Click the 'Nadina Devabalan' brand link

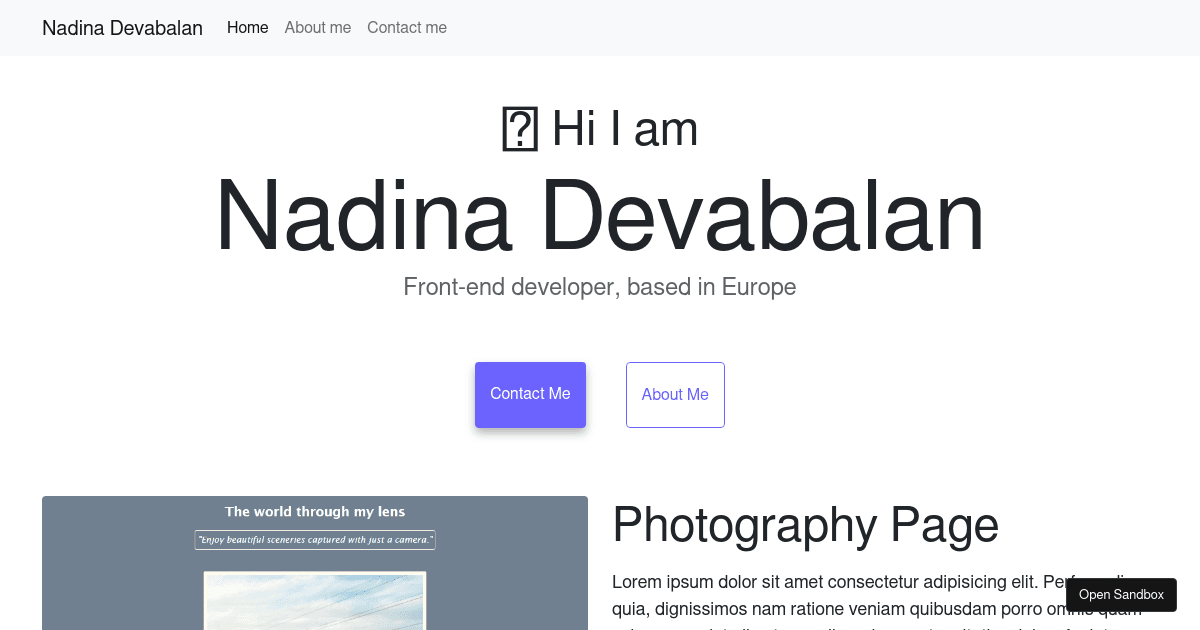[x=122, y=28]
